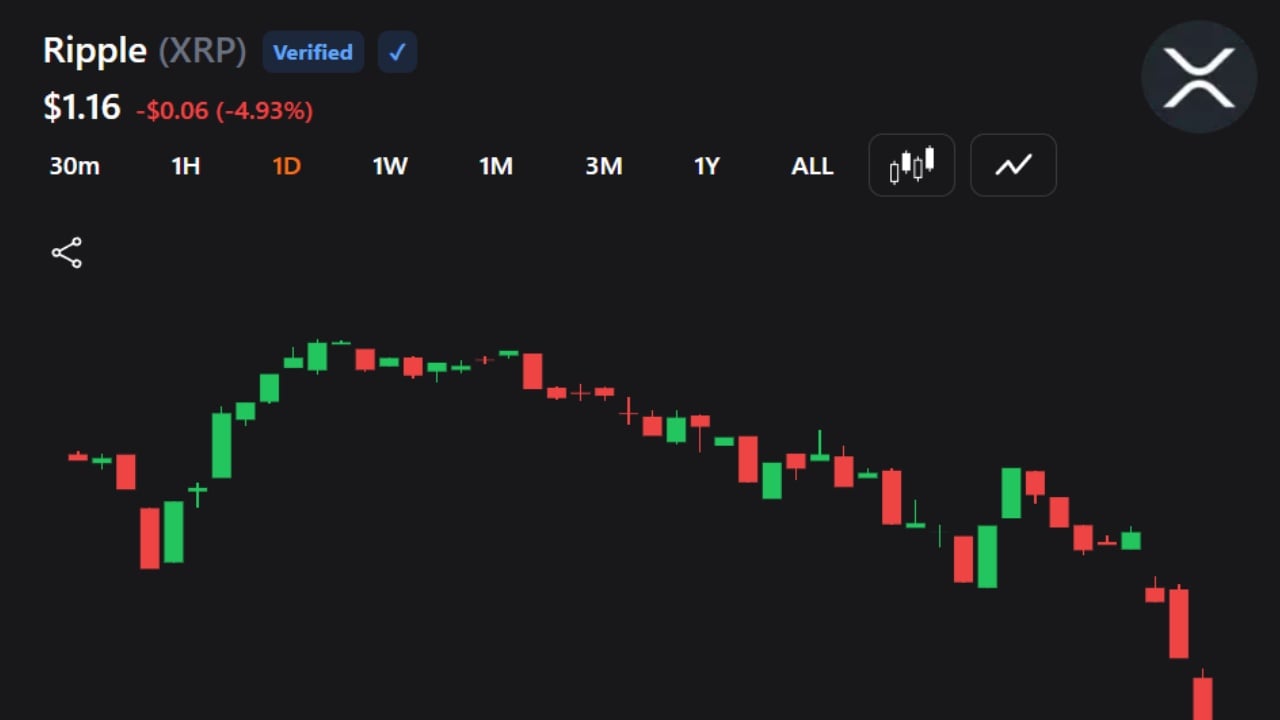
Task: Click the XRP logo icon
Action: point(1199,77)
